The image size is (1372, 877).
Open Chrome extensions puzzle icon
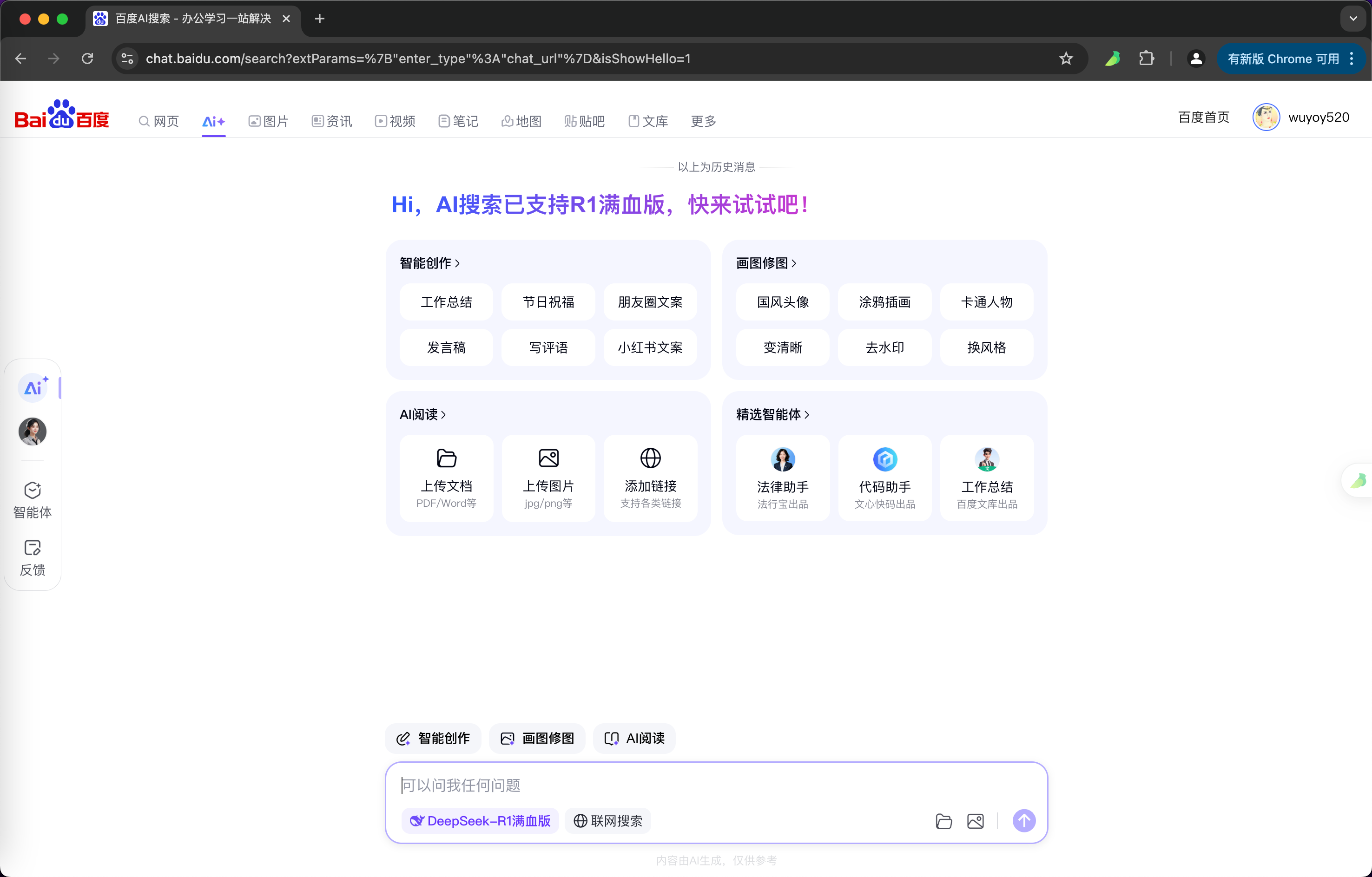1146,59
